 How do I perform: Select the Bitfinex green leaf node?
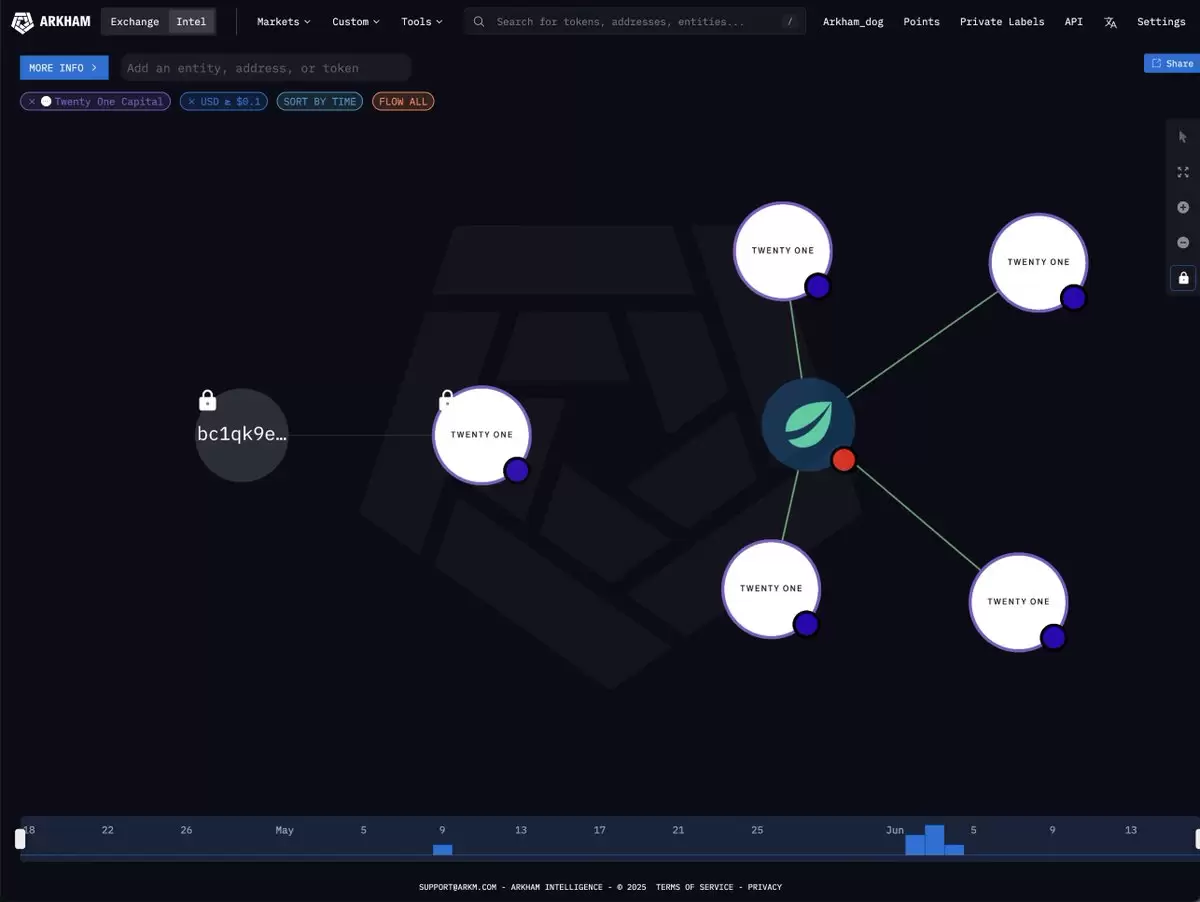808,425
